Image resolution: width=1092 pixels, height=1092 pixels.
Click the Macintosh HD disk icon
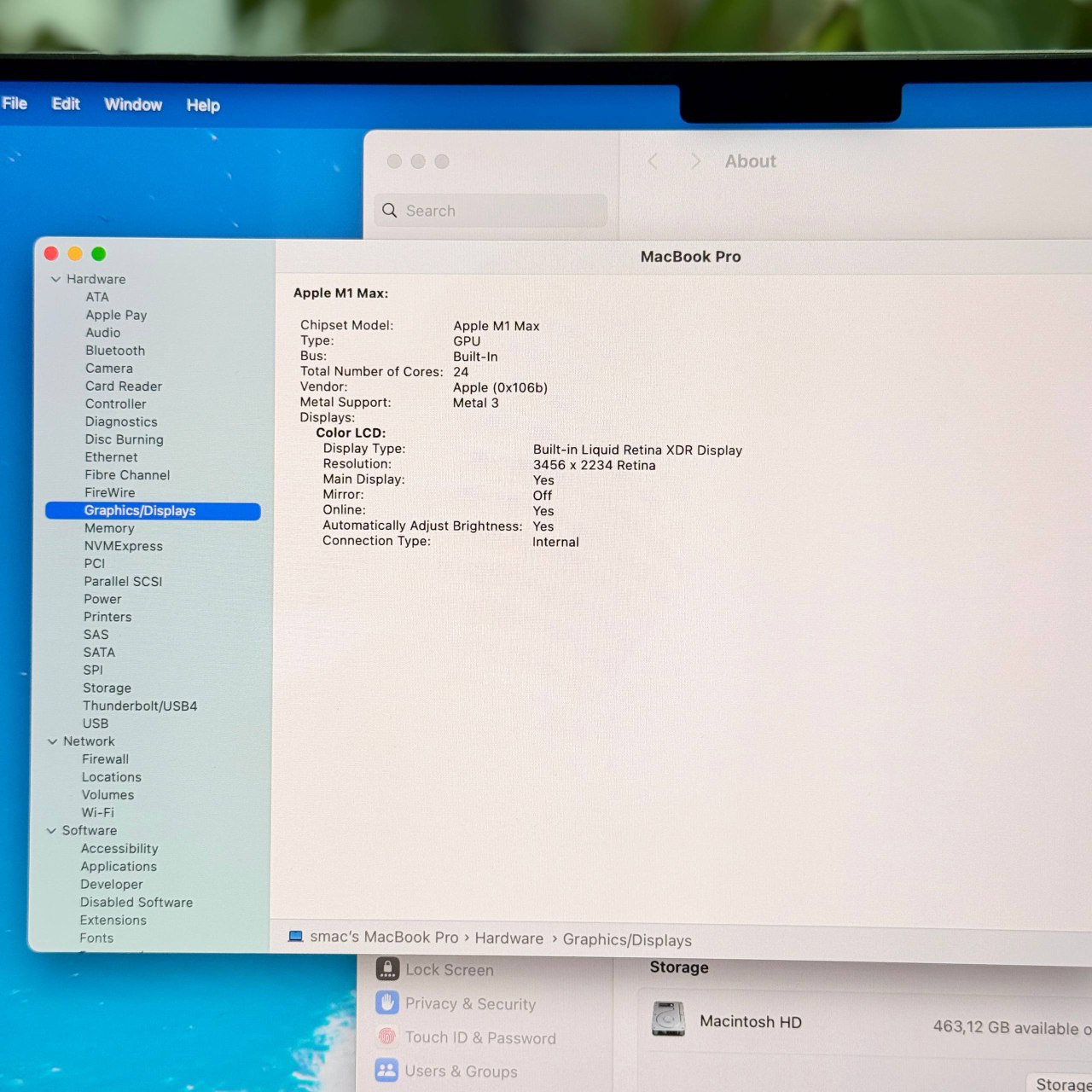[669, 1020]
